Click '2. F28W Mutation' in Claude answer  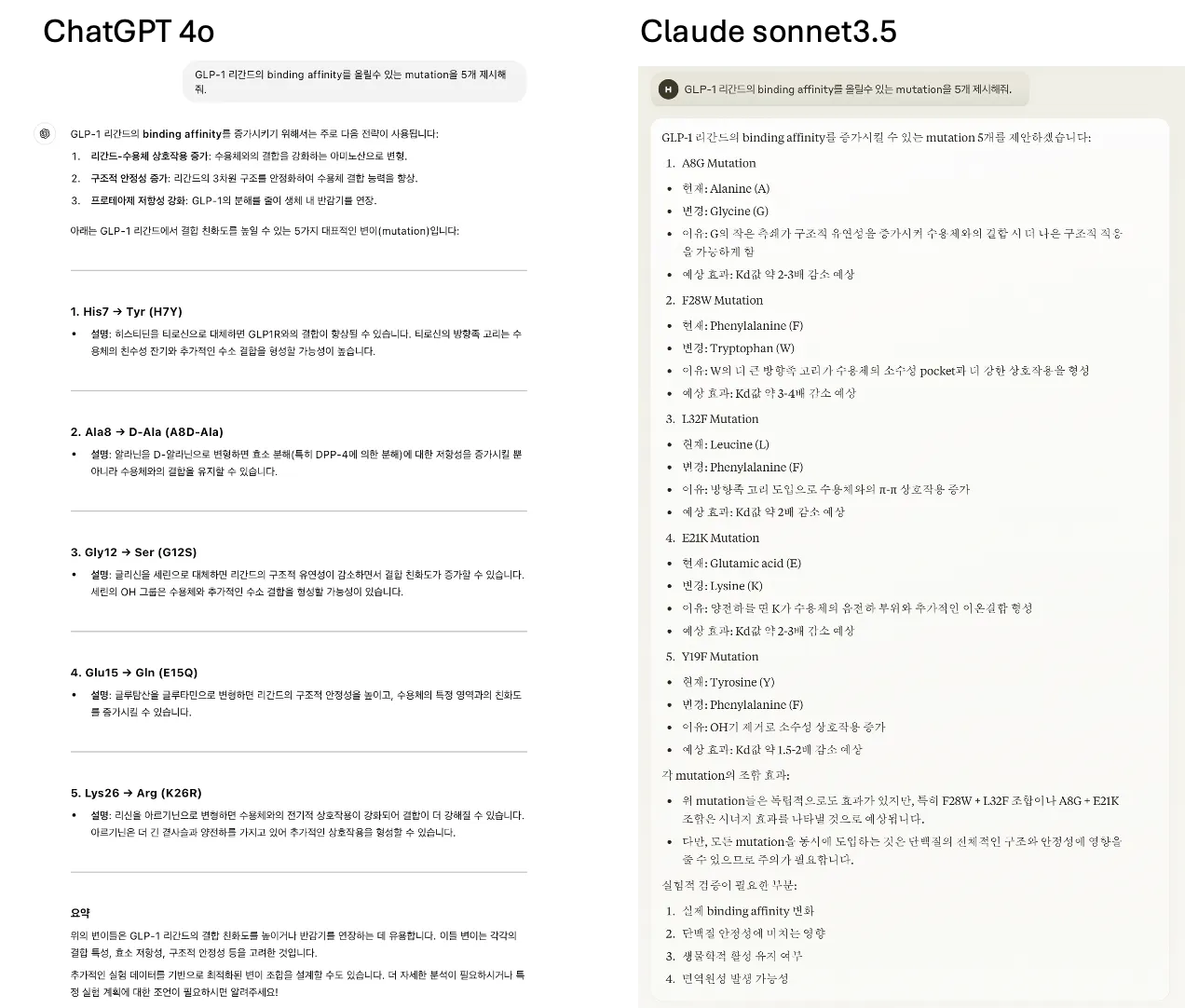(x=715, y=300)
